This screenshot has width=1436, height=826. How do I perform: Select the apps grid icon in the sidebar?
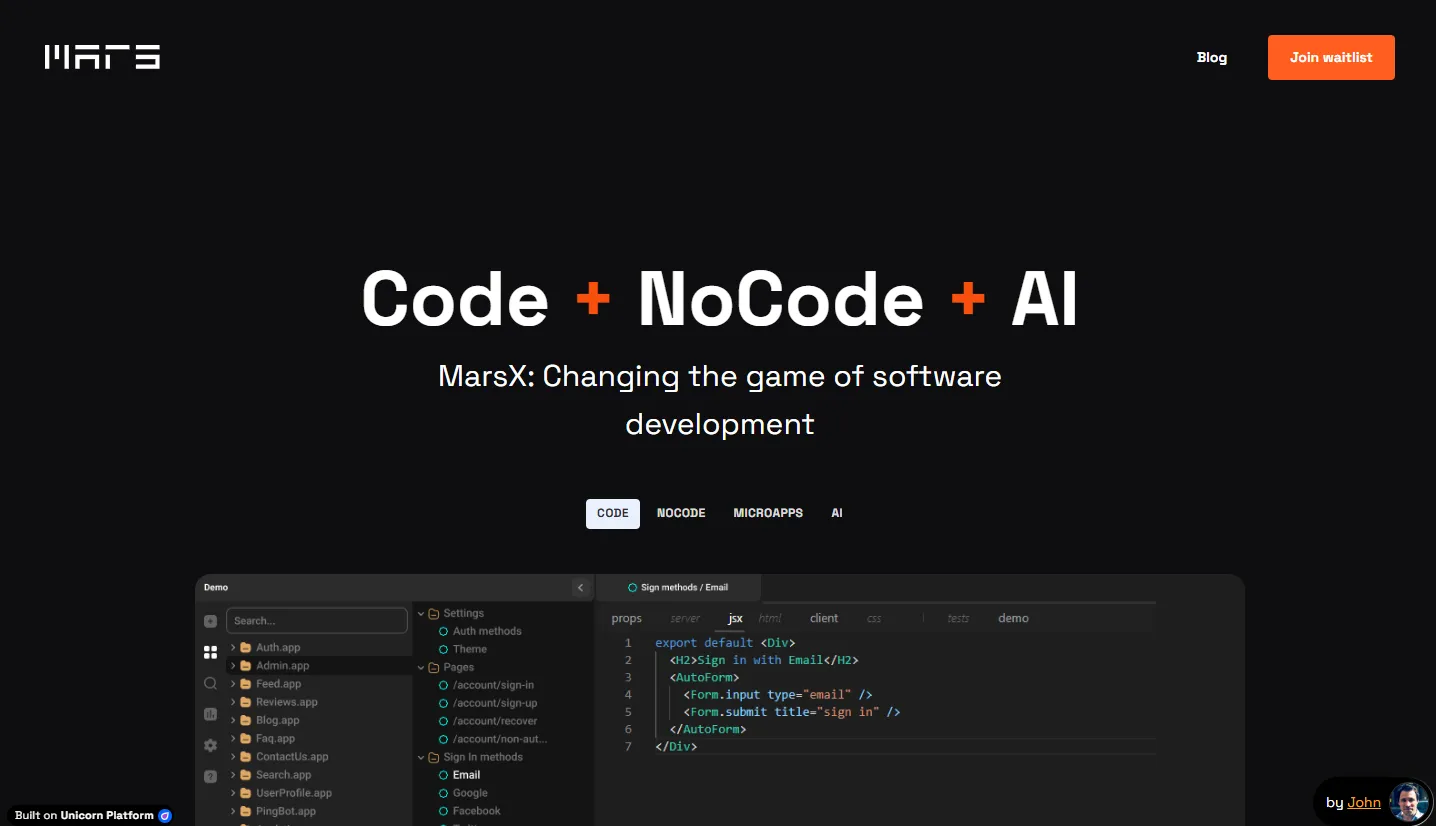[210, 652]
